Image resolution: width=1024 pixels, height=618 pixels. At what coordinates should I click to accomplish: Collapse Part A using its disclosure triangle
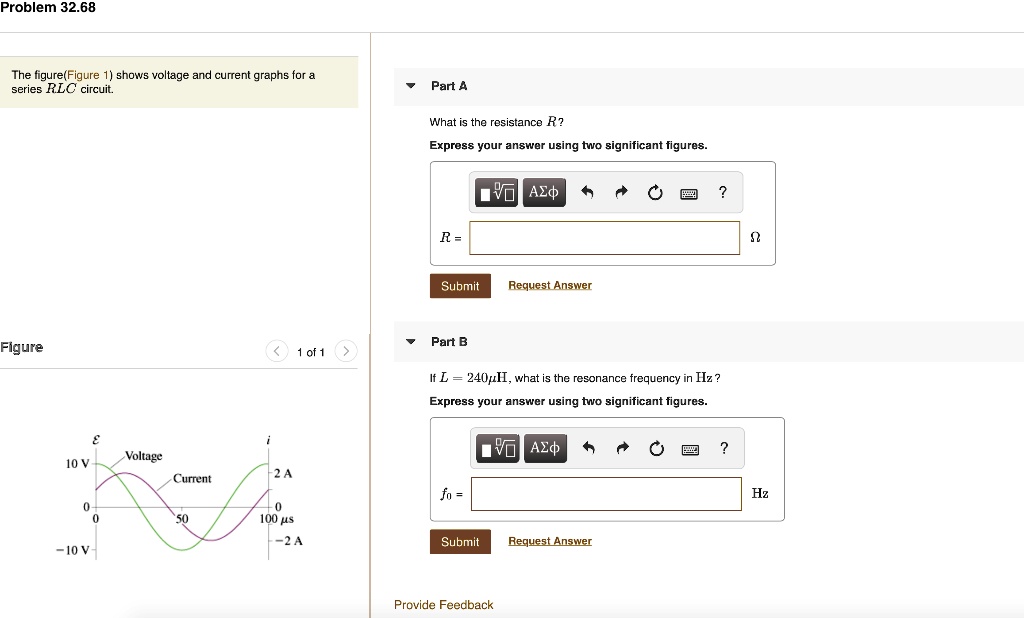point(410,86)
